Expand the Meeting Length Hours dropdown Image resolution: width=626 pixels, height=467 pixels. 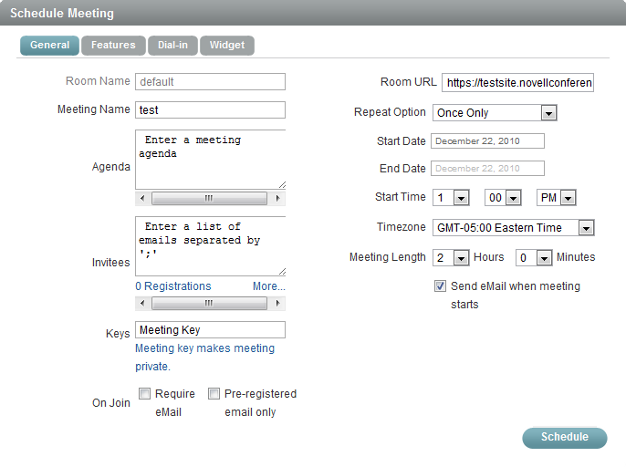pyautogui.click(x=452, y=258)
